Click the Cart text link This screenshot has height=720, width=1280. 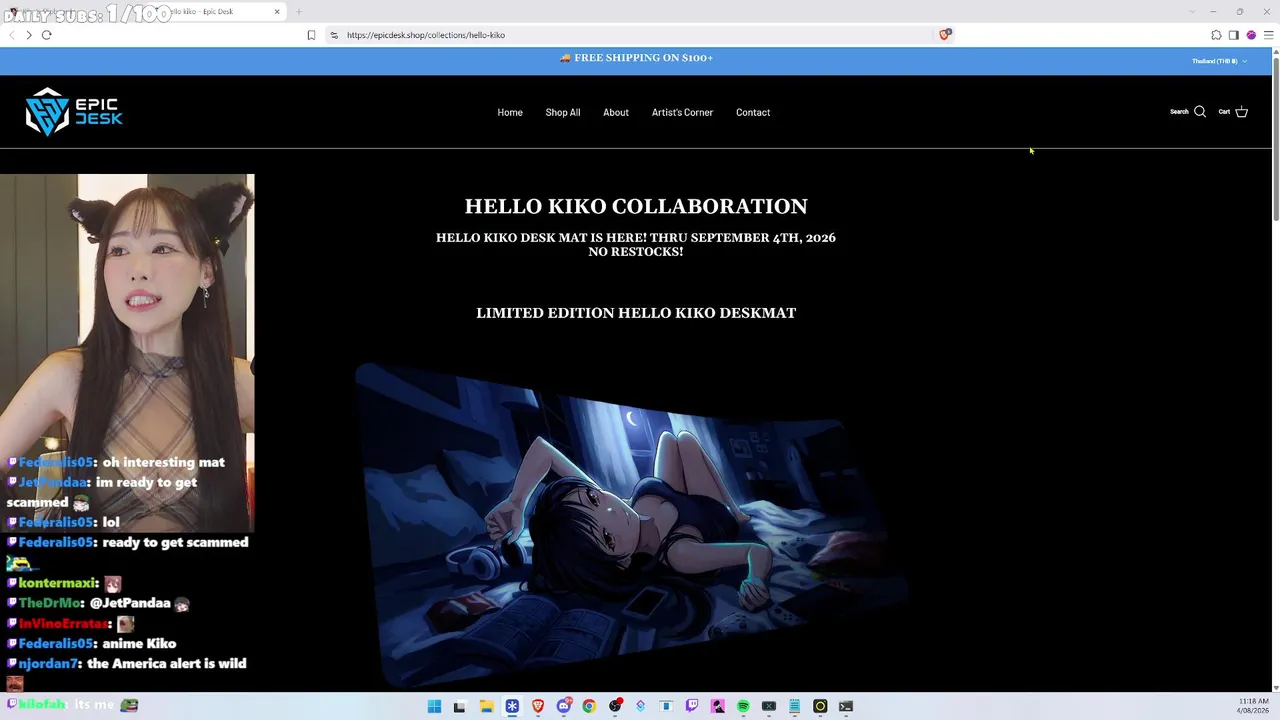pos(1224,112)
